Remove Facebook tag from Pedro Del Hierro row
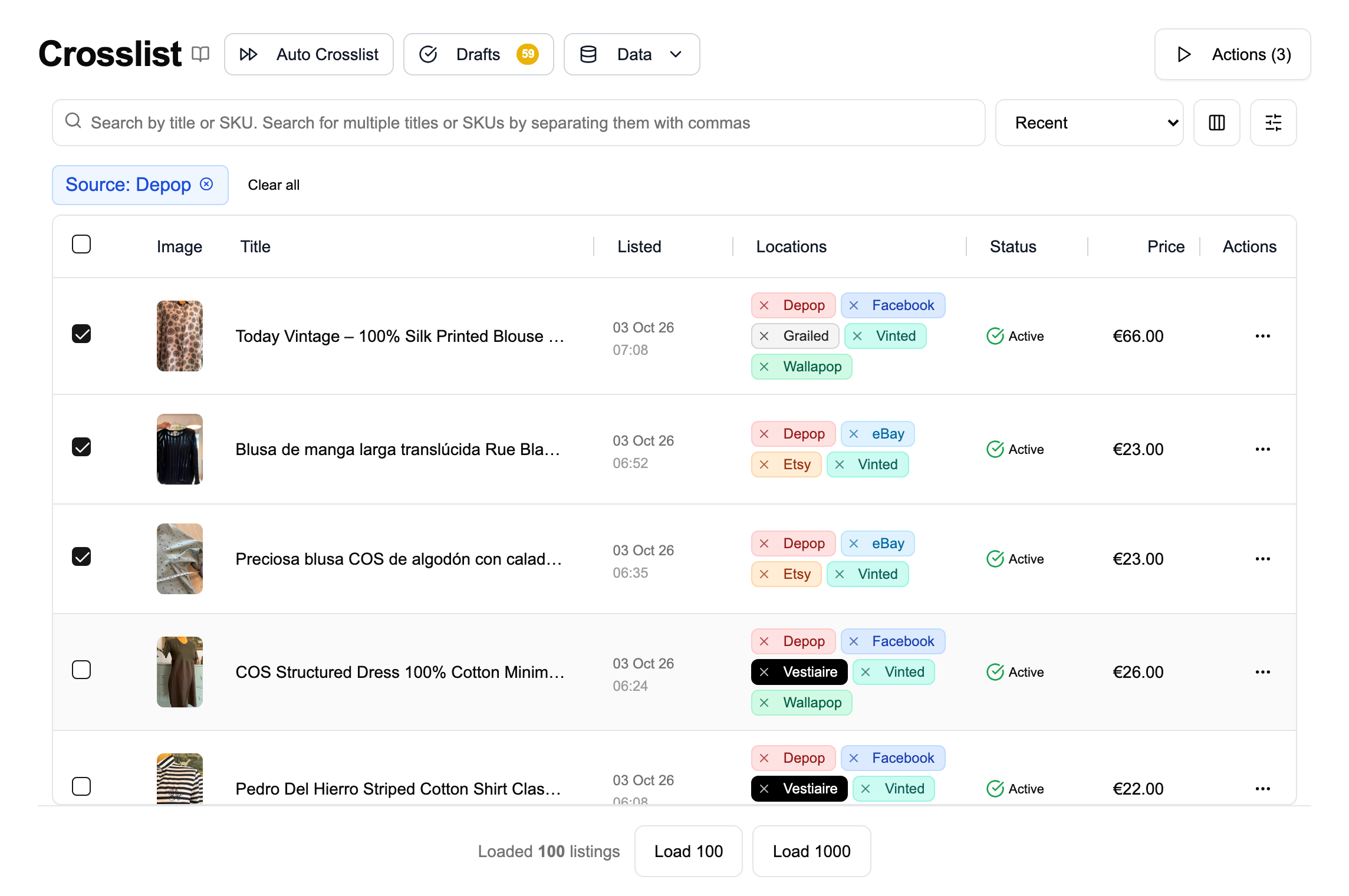Screen dimensions: 1349x896 [x=853, y=758]
